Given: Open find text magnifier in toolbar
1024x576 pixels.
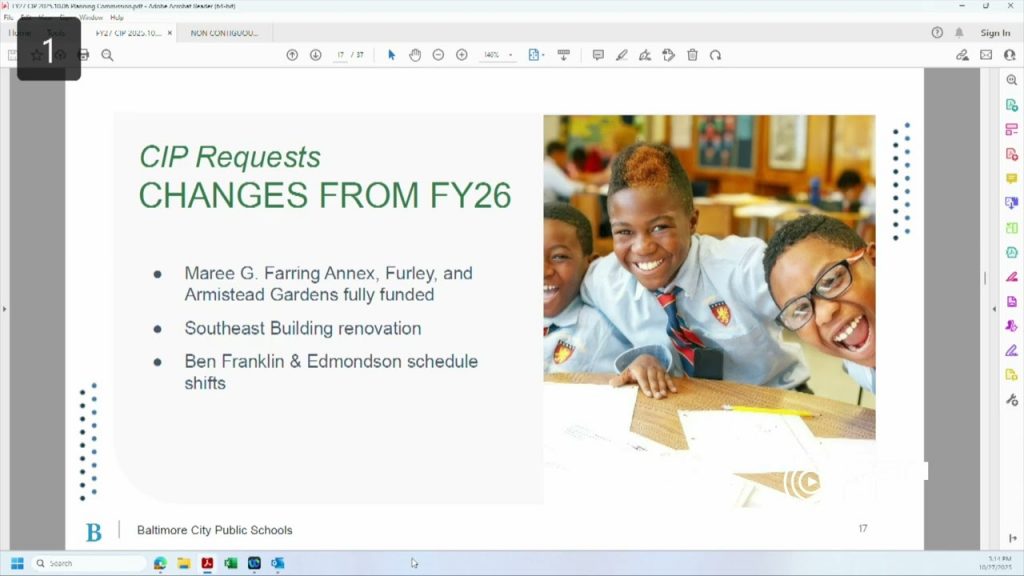Looking at the screenshot, I should tap(107, 56).
